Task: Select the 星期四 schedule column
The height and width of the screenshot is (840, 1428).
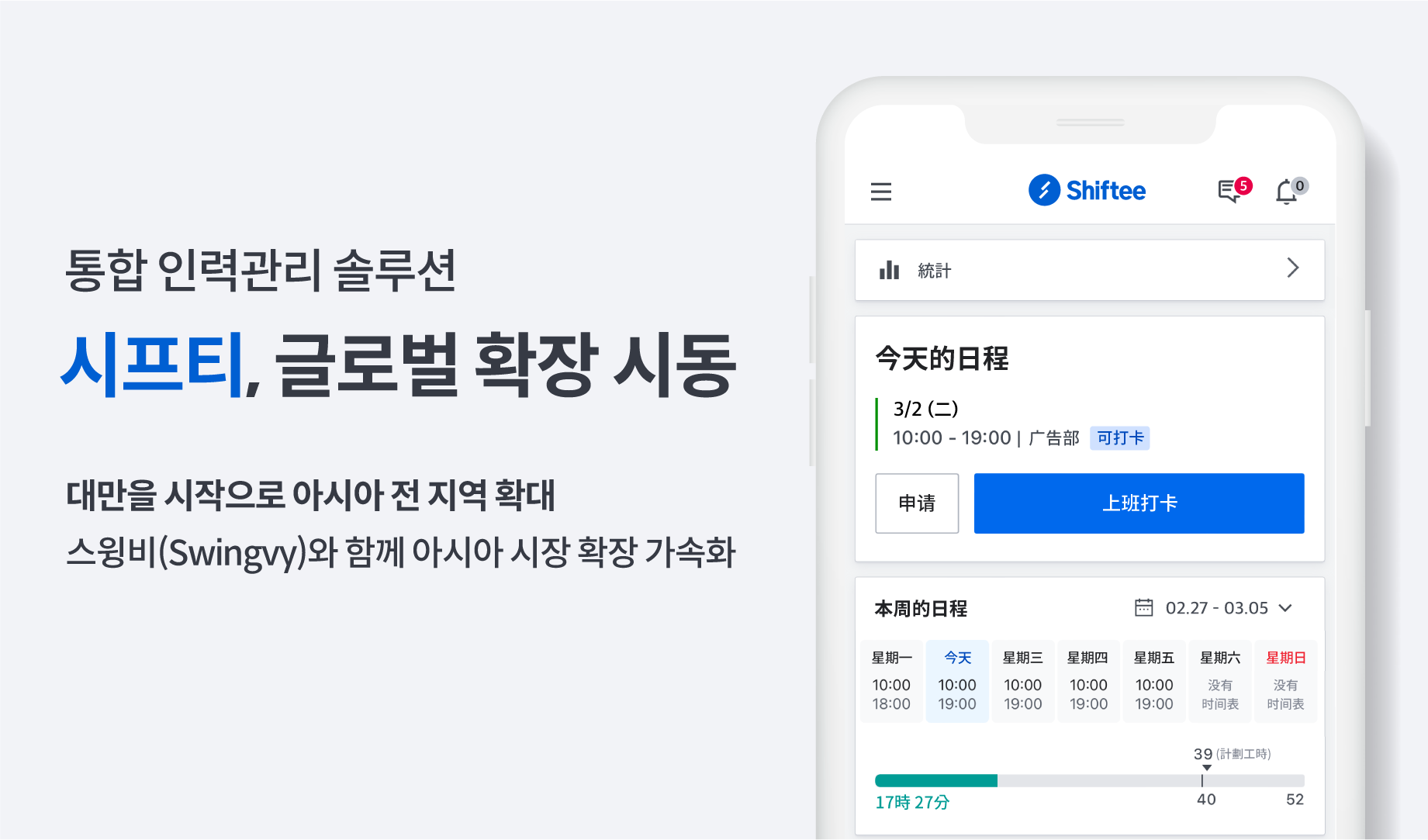Action: (1087, 681)
